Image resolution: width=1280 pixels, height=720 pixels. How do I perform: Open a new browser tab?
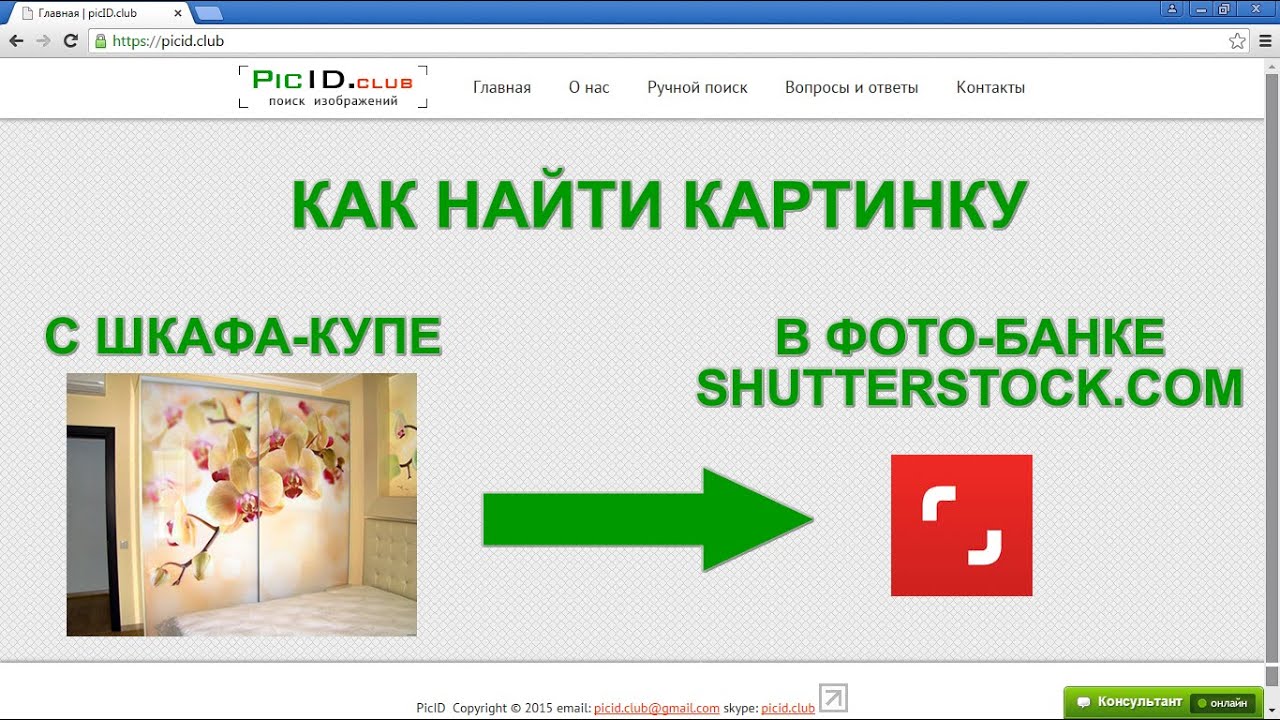208,13
